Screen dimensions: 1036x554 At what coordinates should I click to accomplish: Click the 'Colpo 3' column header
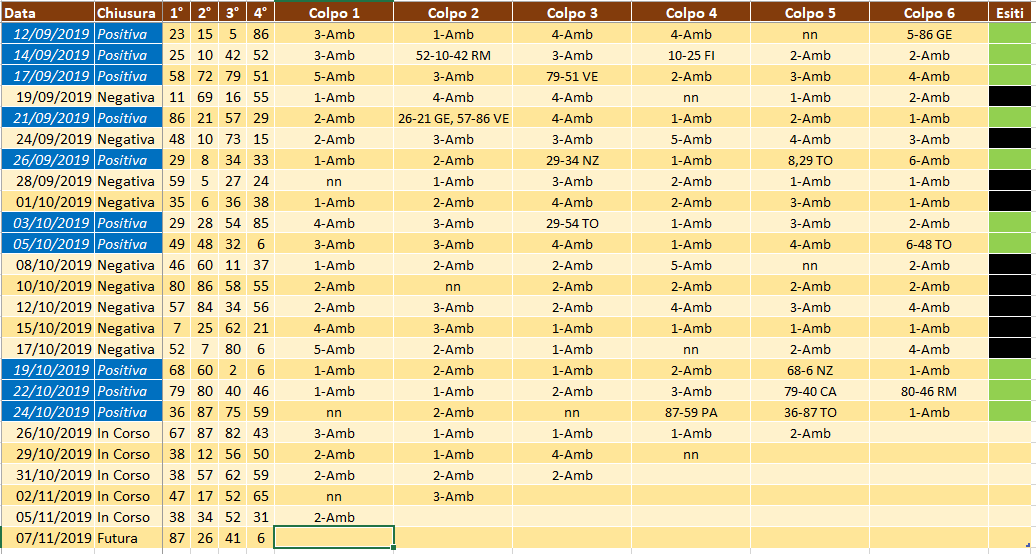point(572,13)
